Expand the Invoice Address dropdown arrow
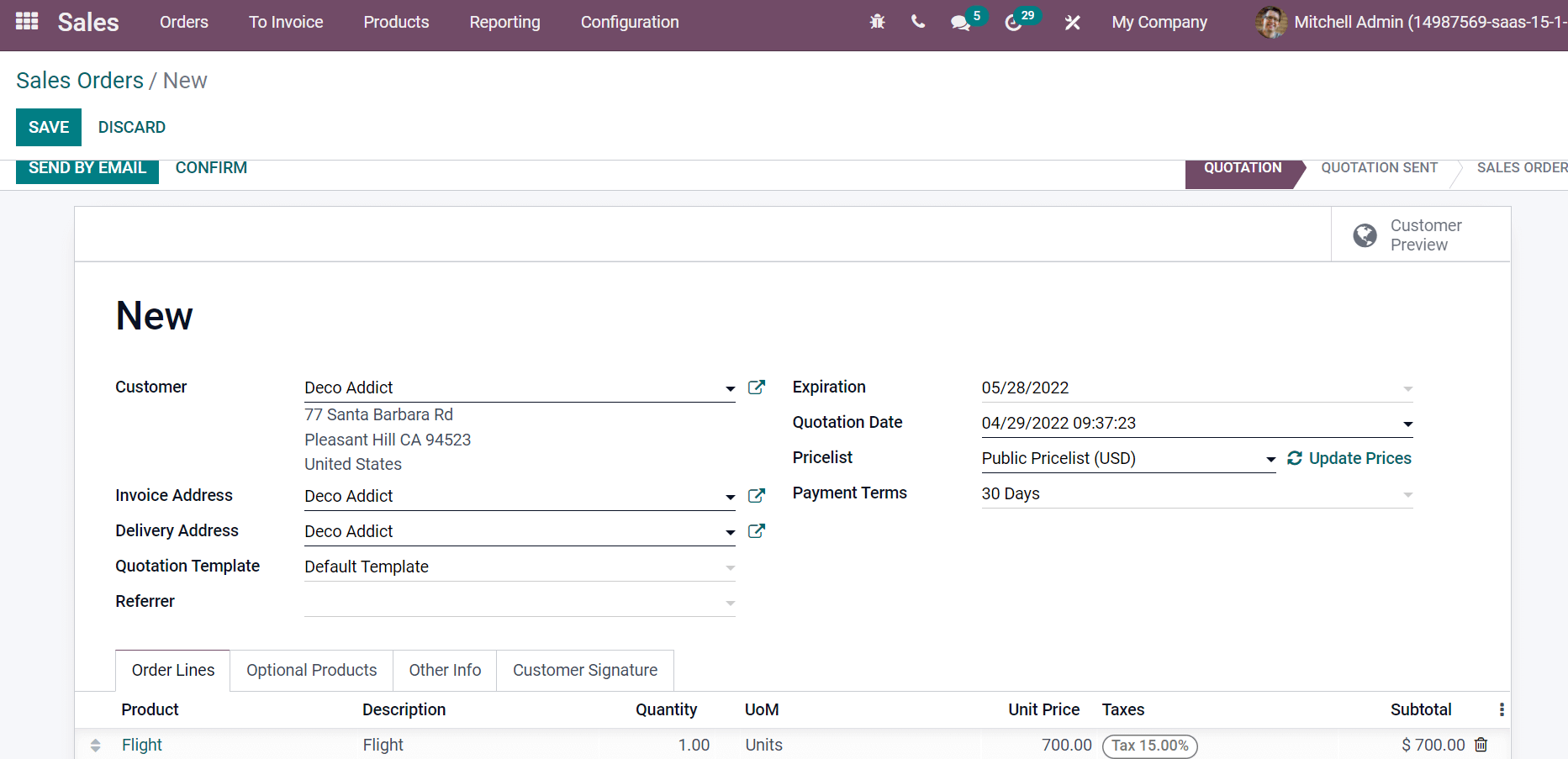 pos(730,497)
